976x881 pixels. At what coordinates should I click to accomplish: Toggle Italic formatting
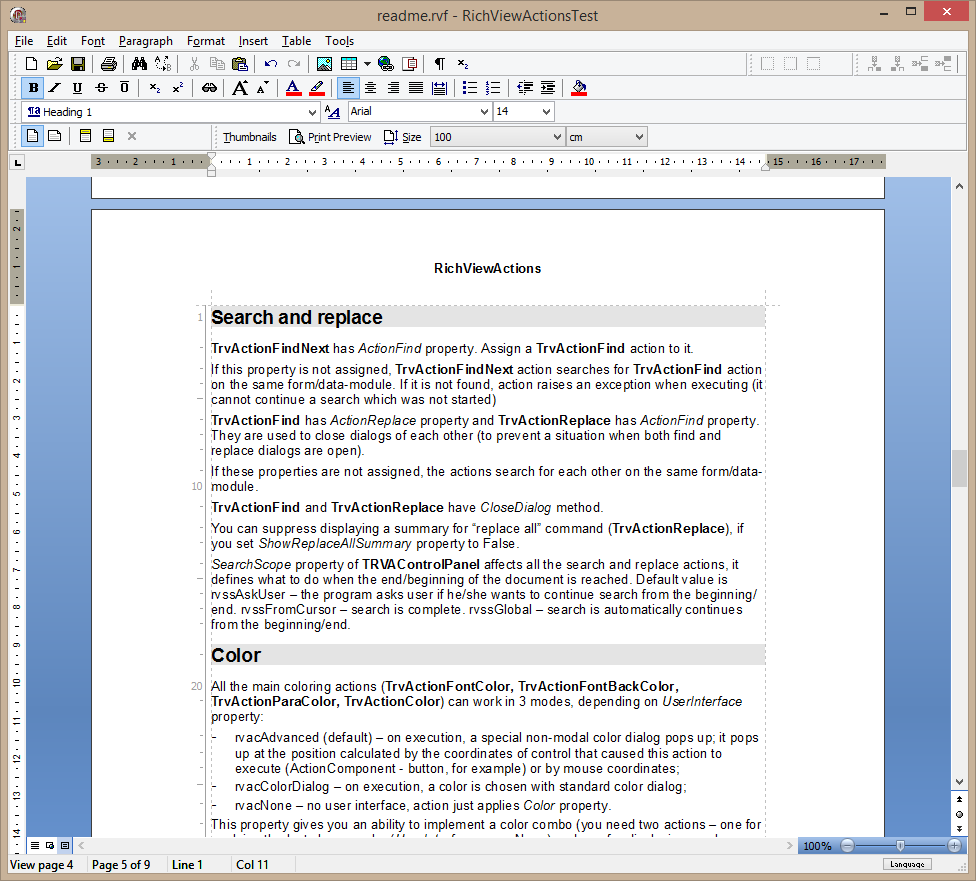click(x=55, y=88)
